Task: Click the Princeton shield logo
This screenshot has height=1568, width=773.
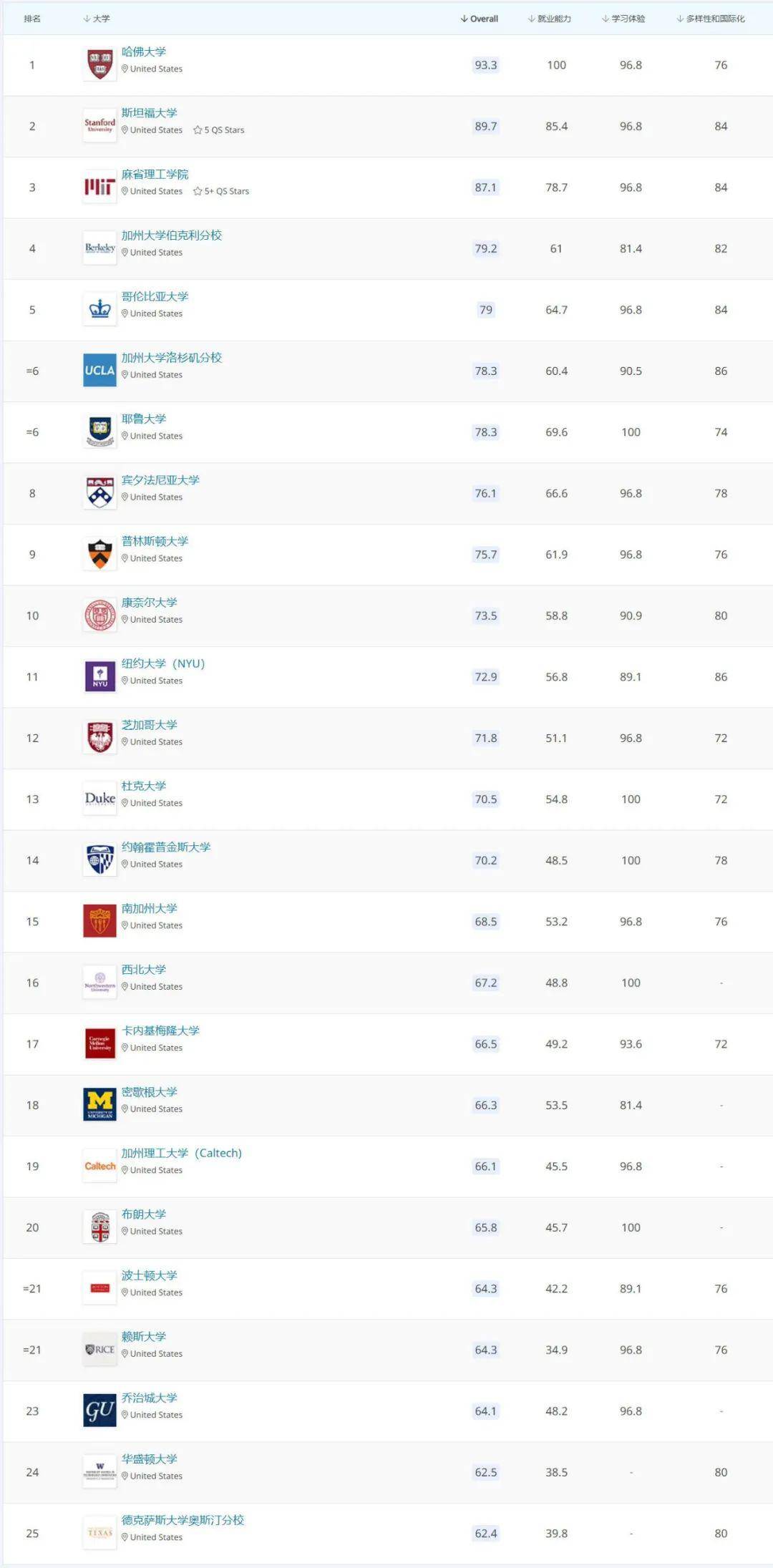Action: (x=99, y=555)
